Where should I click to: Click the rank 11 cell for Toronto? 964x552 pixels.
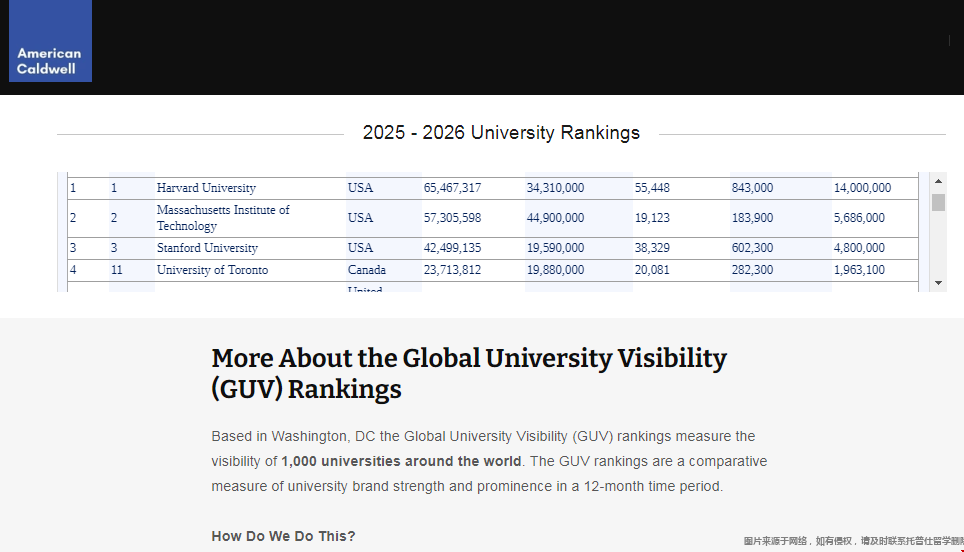(x=117, y=270)
